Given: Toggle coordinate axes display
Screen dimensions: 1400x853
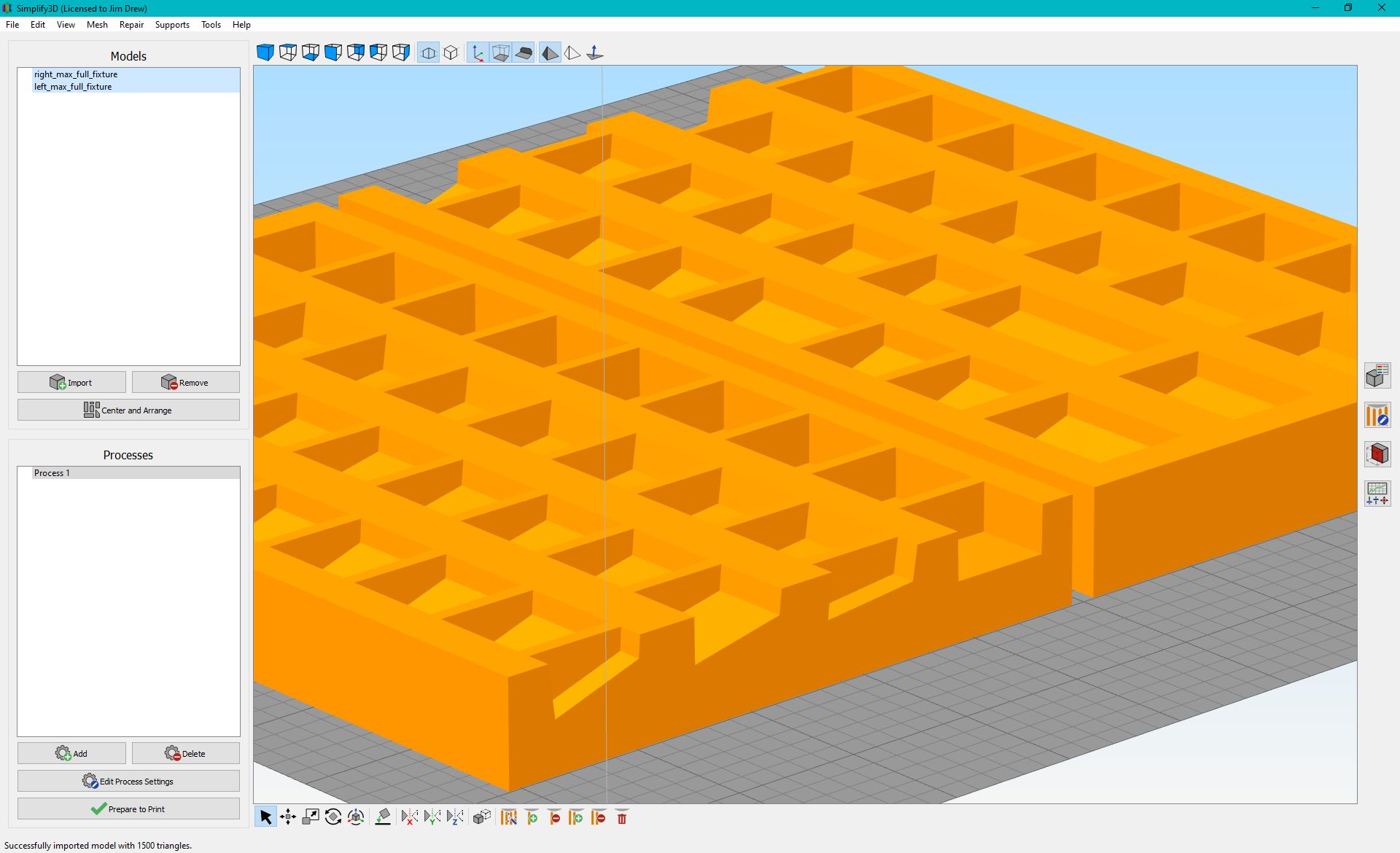Looking at the screenshot, I should click(478, 52).
